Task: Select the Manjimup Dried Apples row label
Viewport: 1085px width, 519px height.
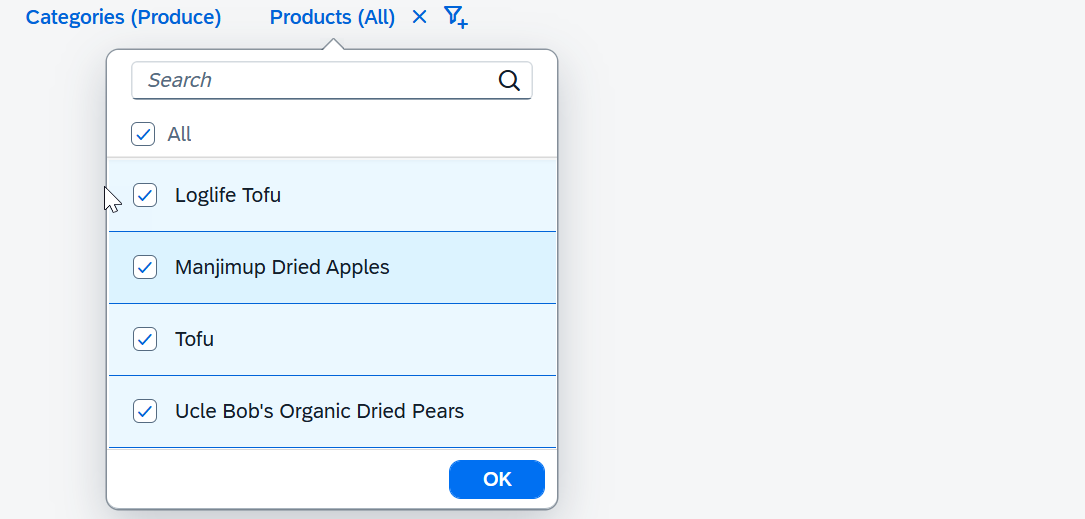Action: [282, 267]
